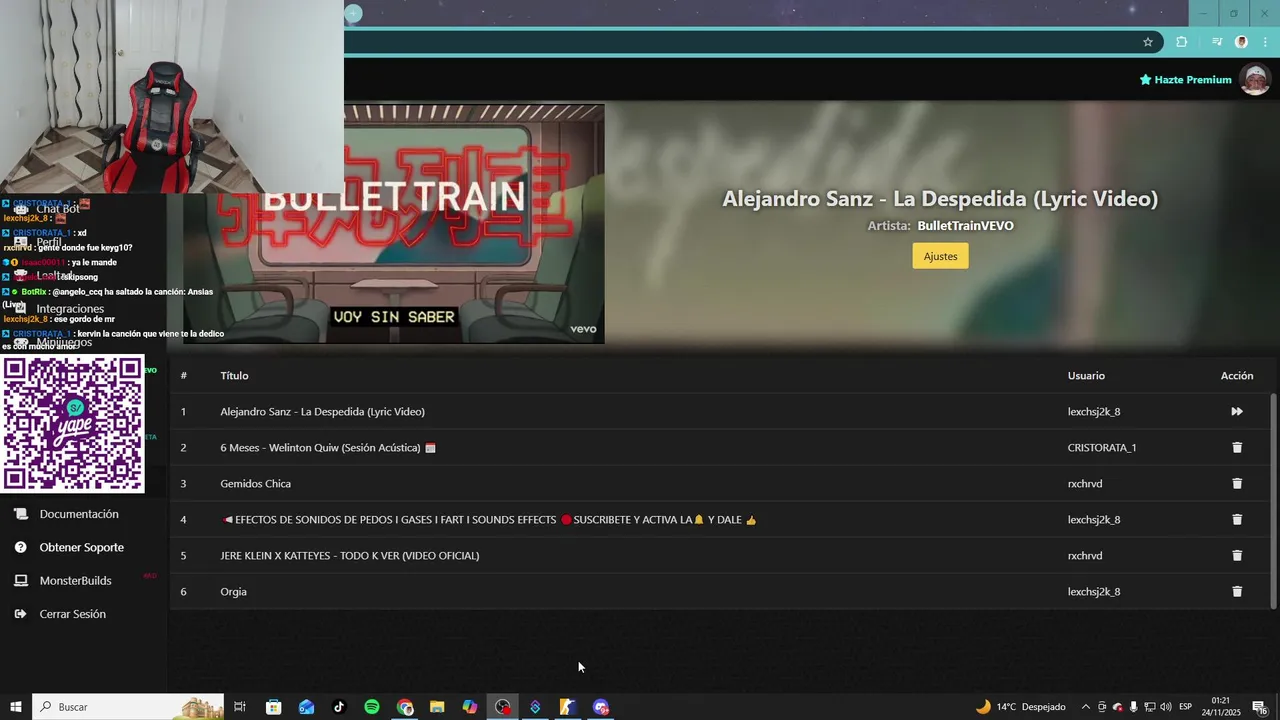Click the microphone tray icon
1280x720 pixels.
coord(1133,707)
